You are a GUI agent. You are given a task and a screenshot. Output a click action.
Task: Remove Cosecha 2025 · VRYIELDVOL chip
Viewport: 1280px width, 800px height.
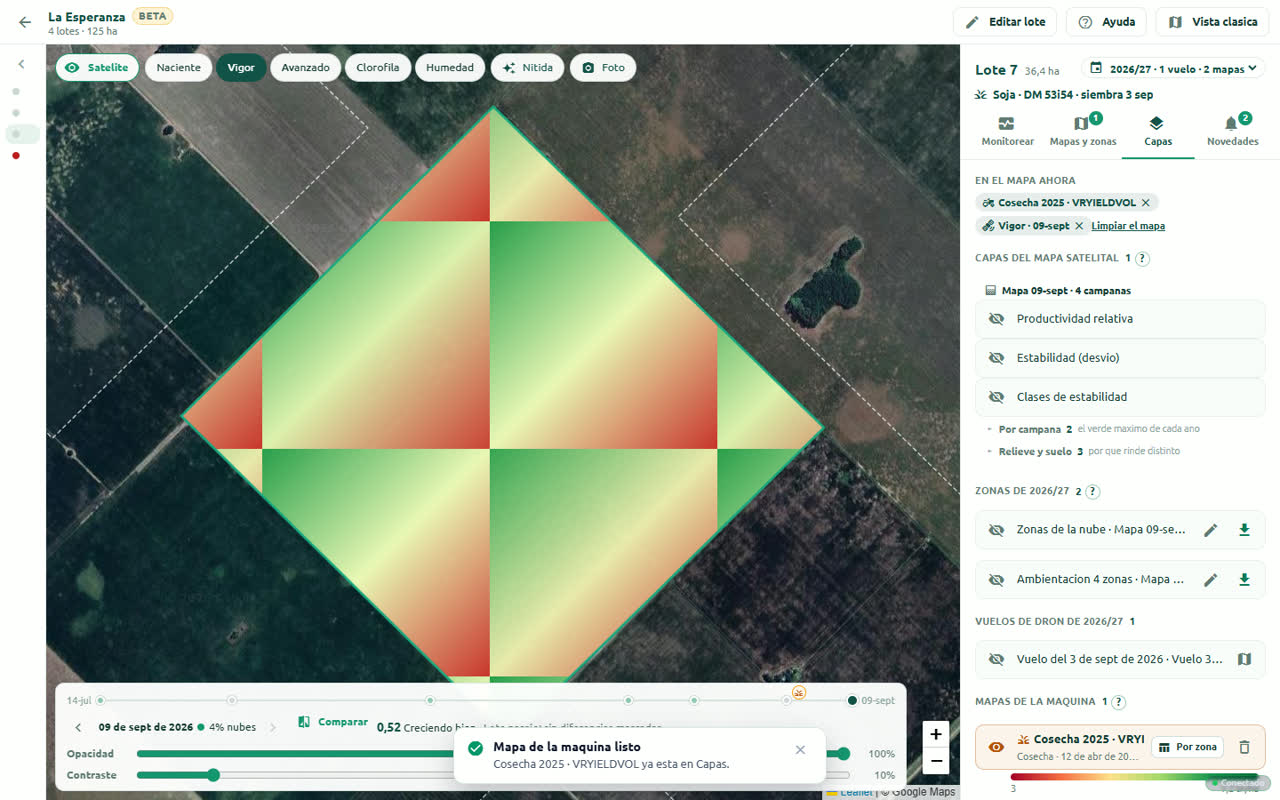pos(1146,202)
